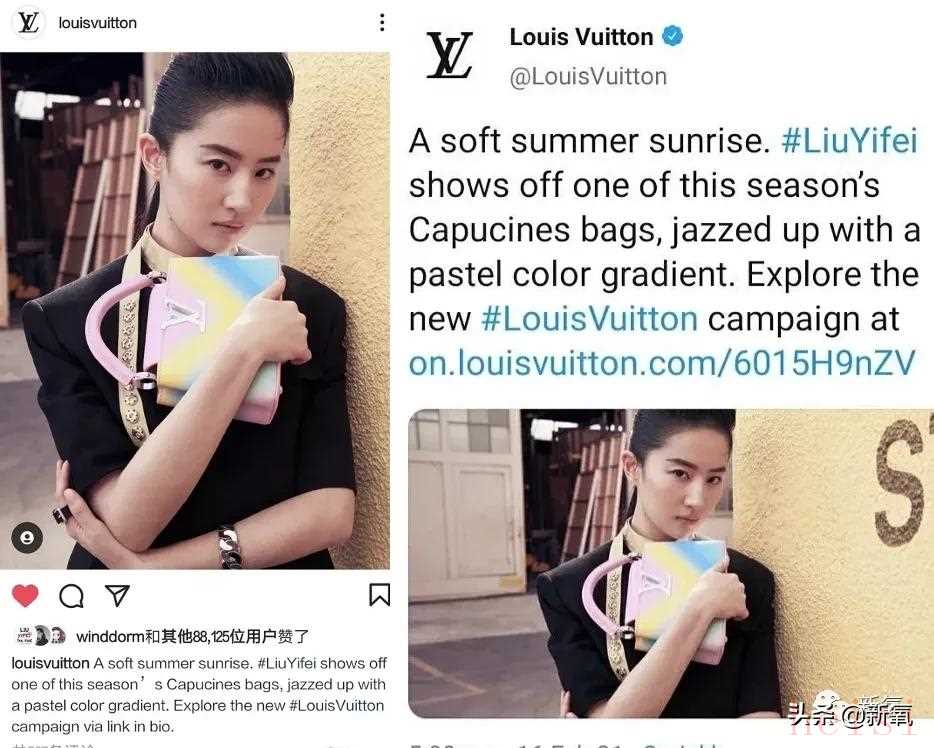Share the post via the paper plane icon
This screenshot has width=934, height=748.
[x=117, y=596]
